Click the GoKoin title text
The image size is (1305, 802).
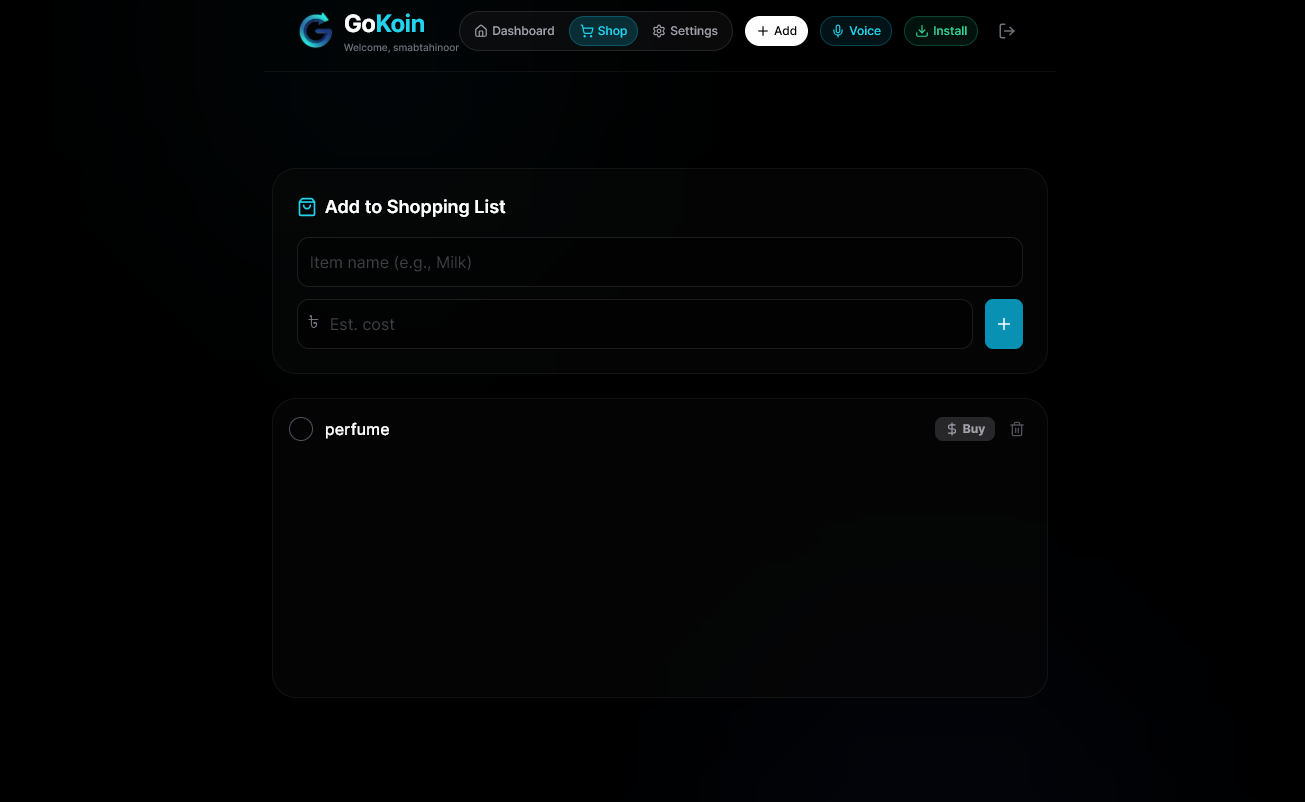click(x=384, y=23)
